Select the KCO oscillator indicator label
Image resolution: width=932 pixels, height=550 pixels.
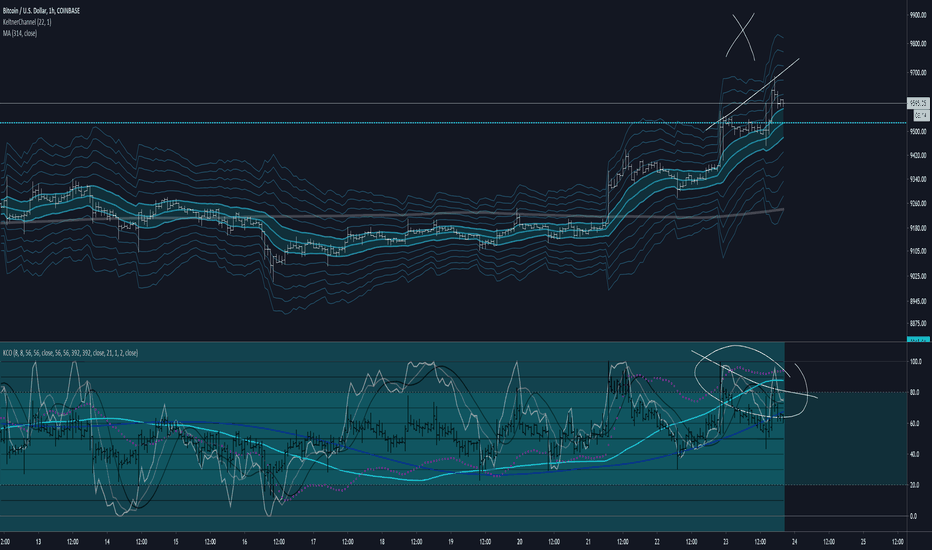tap(70, 353)
